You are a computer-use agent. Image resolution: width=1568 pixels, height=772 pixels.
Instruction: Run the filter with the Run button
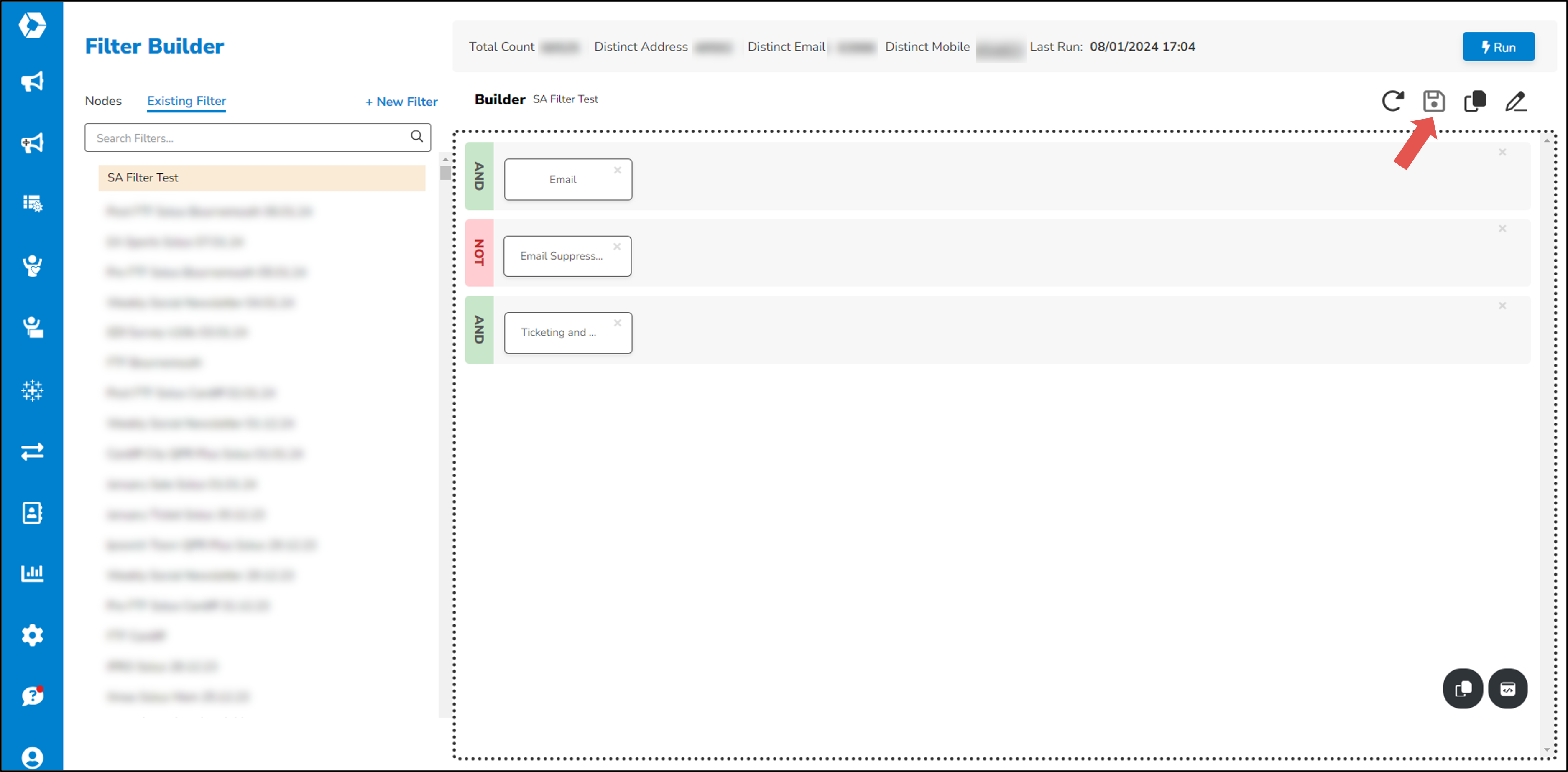[x=1499, y=46]
